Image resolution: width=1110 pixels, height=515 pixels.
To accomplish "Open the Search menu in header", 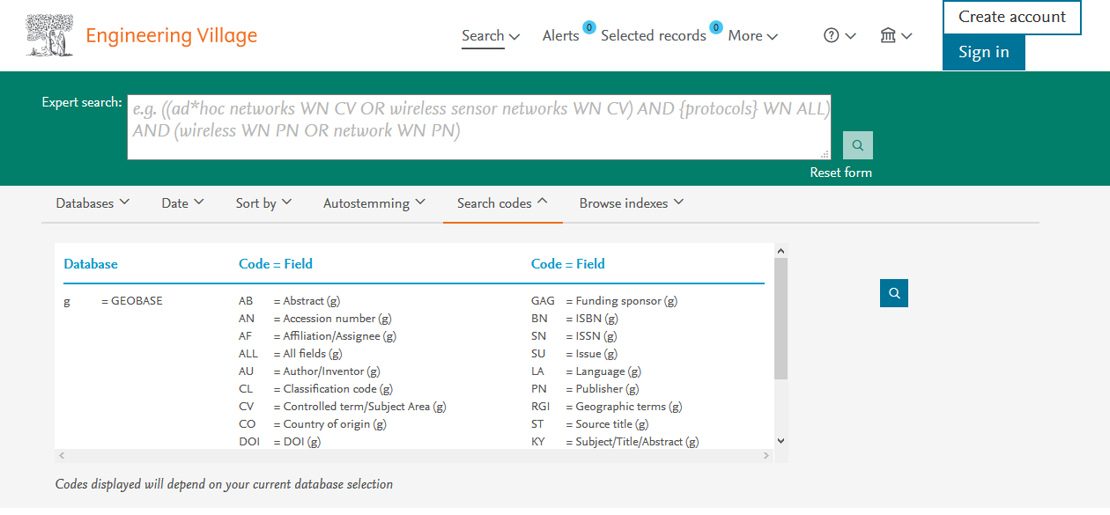I will pyautogui.click(x=491, y=35).
